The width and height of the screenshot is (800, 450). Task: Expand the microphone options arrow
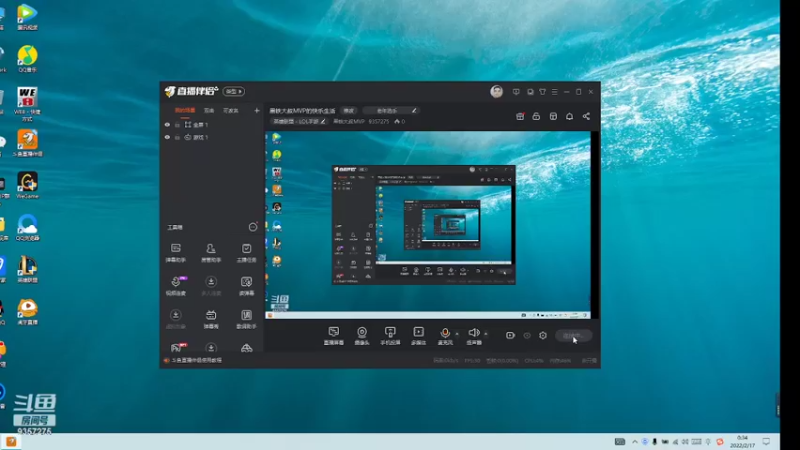[457, 334]
